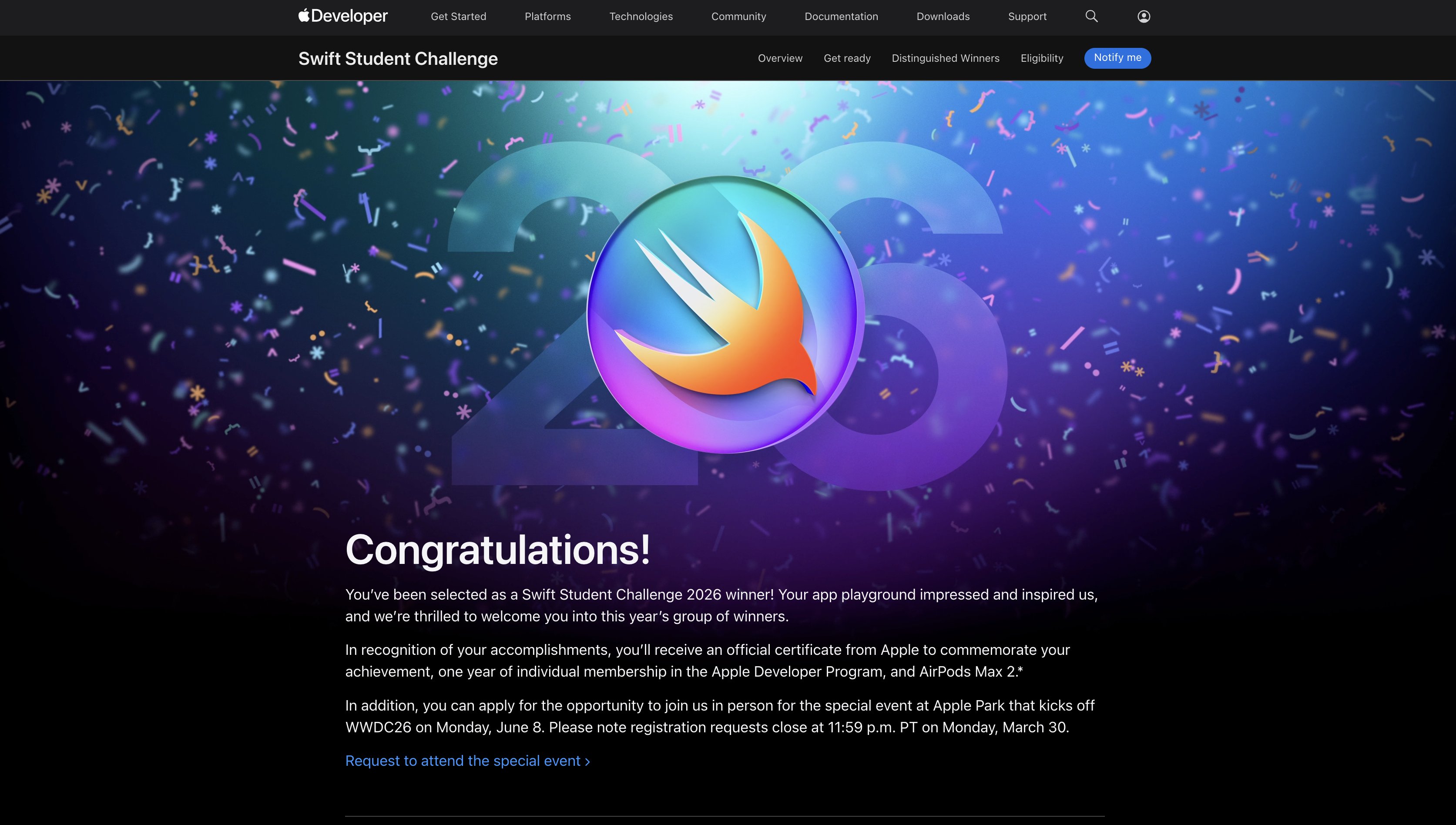Viewport: 1456px width, 825px height.
Task: Open the Get Started menu
Action: [458, 17]
